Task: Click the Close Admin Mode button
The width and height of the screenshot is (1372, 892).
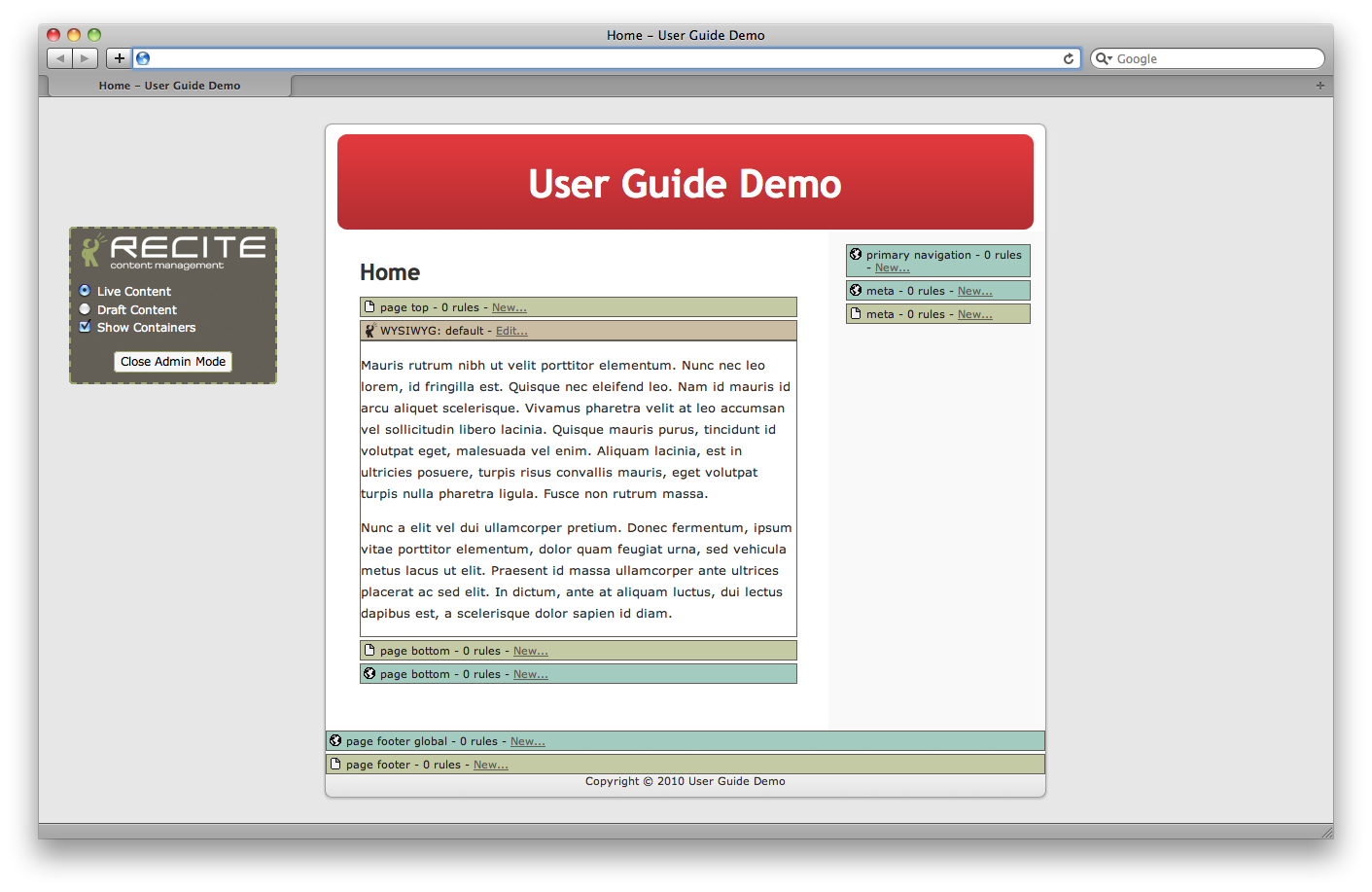Action: tap(173, 362)
